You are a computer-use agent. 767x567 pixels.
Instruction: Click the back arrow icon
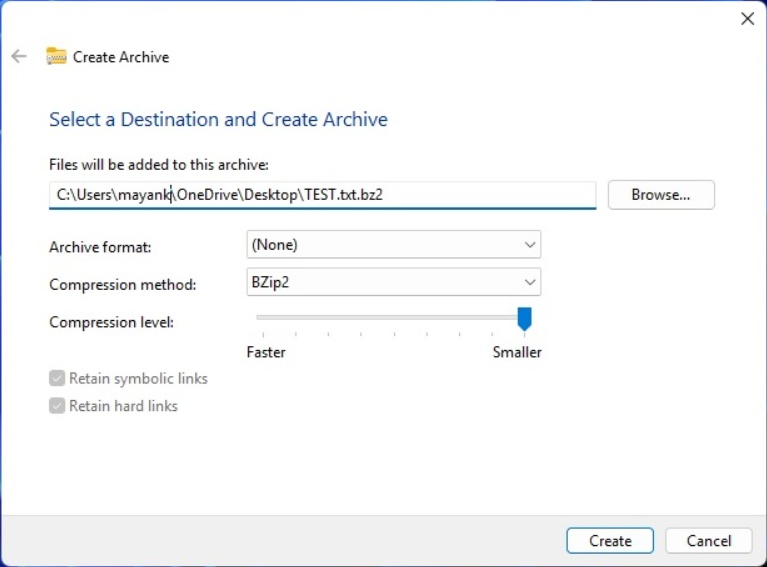(x=19, y=56)
